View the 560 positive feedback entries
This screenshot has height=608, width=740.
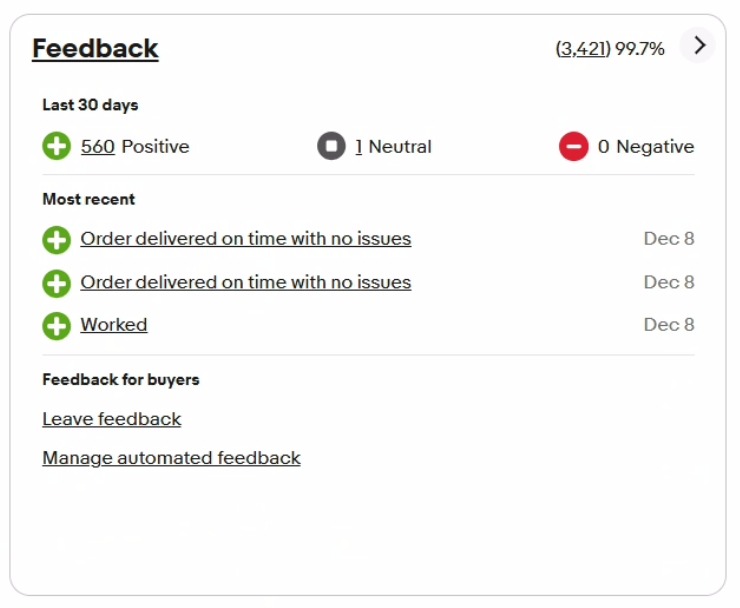(98, 147)
